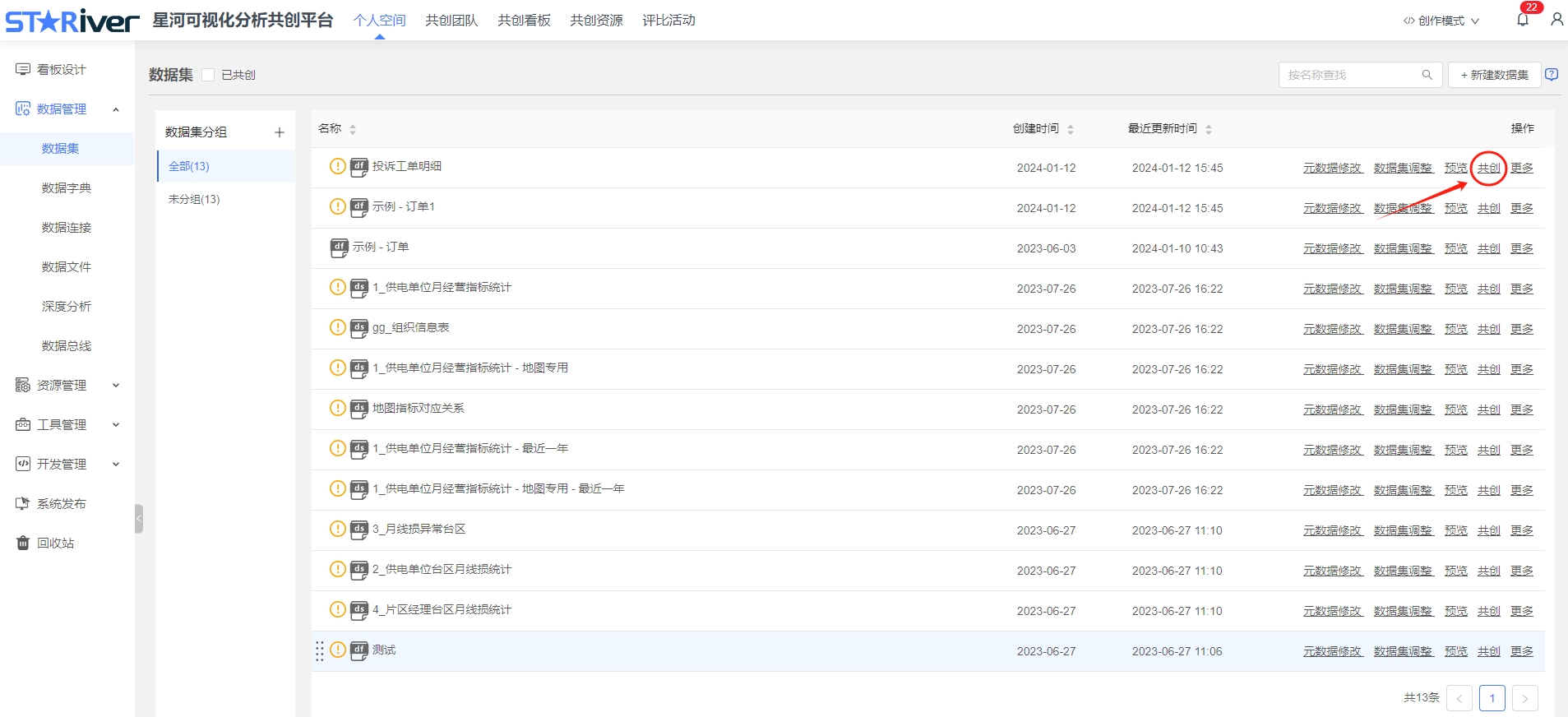Focus the 按名称查找 search field

coord(1352,75)
